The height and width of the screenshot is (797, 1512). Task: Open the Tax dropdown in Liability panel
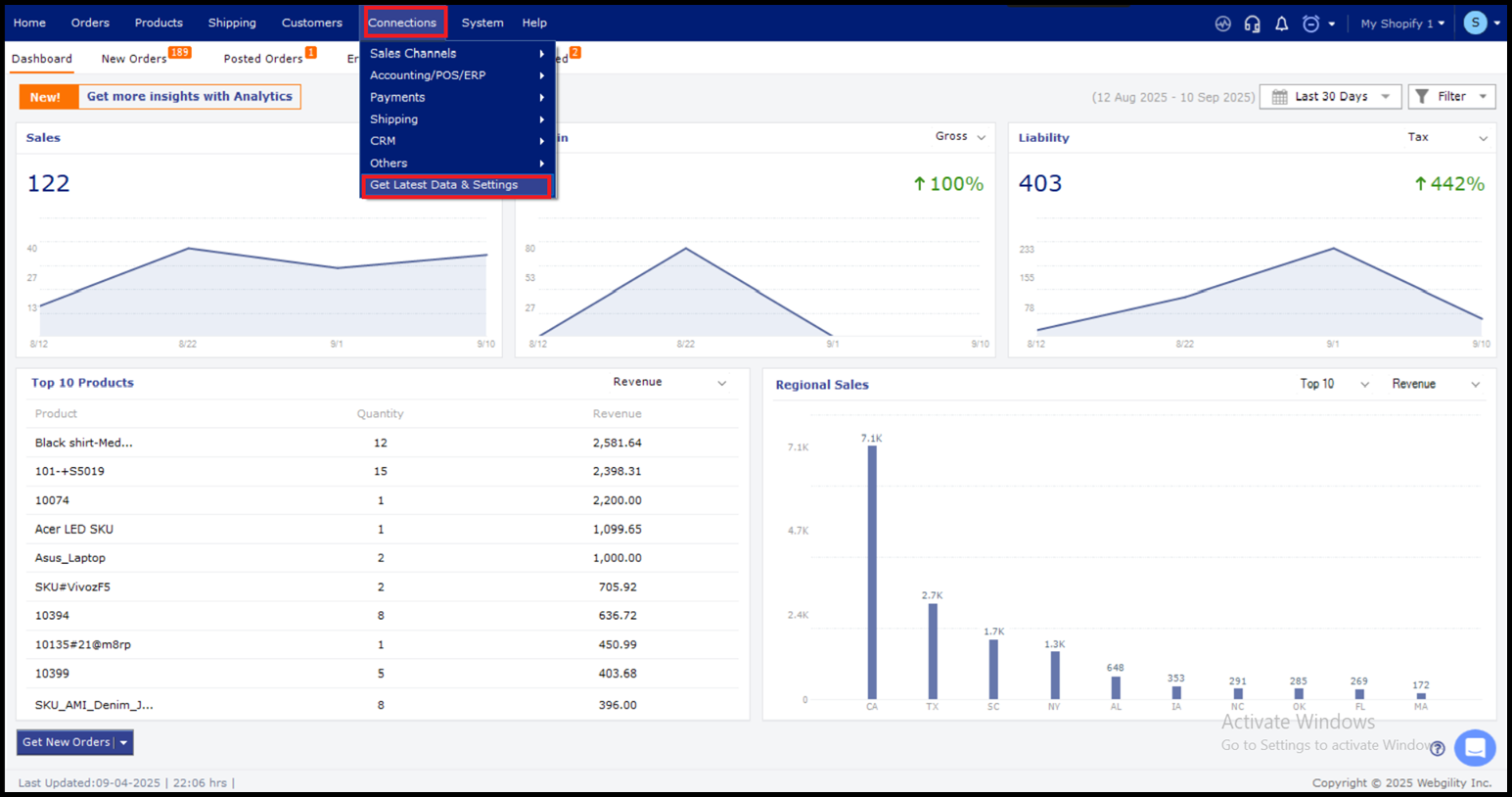point(1447,138)
